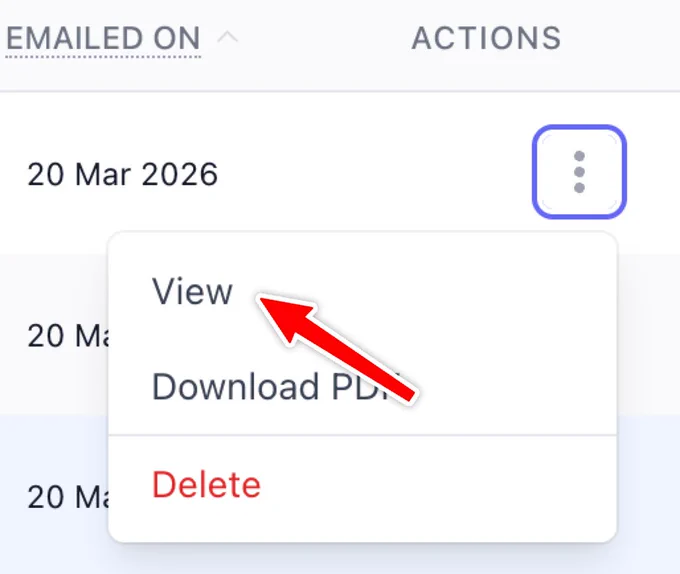Screen dimensions: 680x574
Task: Click first row space right of kebab button
Action: coord(654,172)
